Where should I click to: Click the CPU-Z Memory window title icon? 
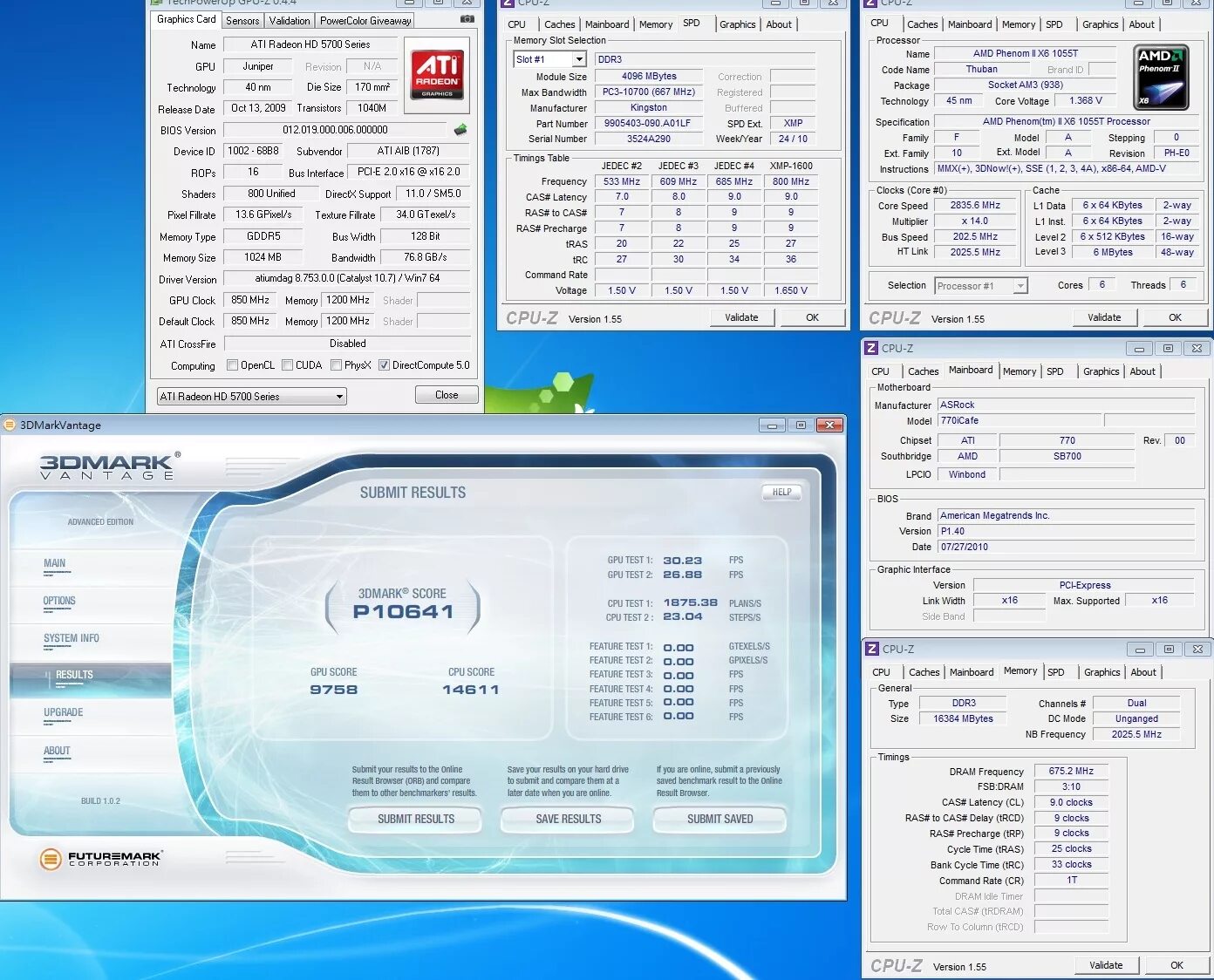pyautogui.click(x=870, y=649)
